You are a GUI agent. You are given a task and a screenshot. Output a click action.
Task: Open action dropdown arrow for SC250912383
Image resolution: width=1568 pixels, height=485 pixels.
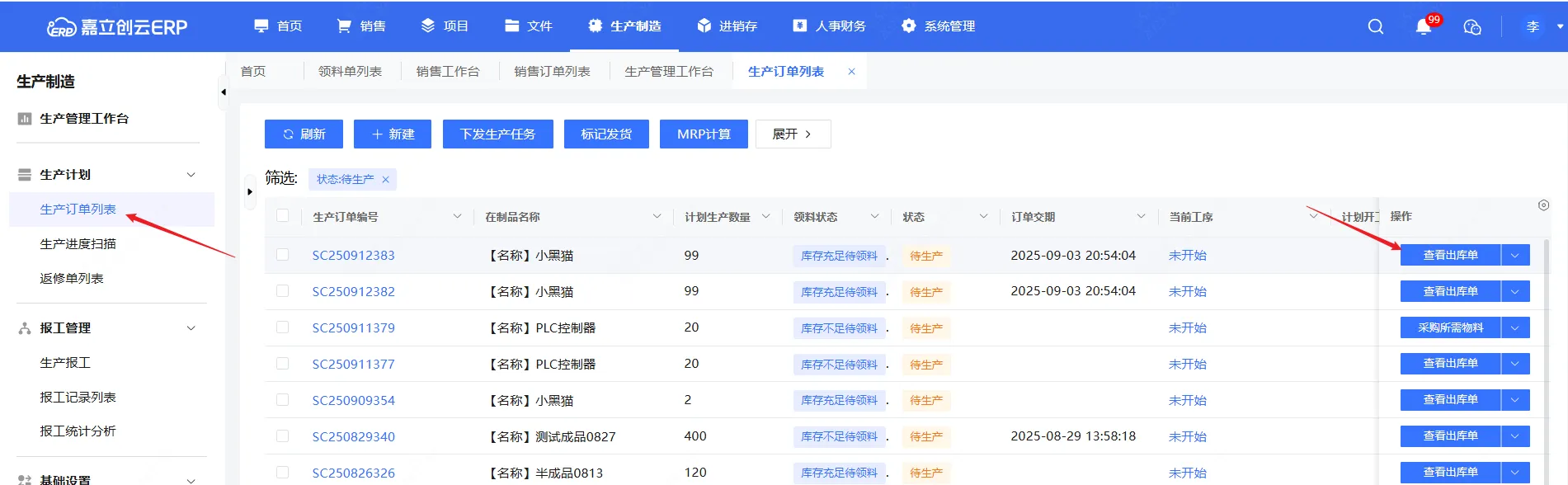[x=1515, y=255]
